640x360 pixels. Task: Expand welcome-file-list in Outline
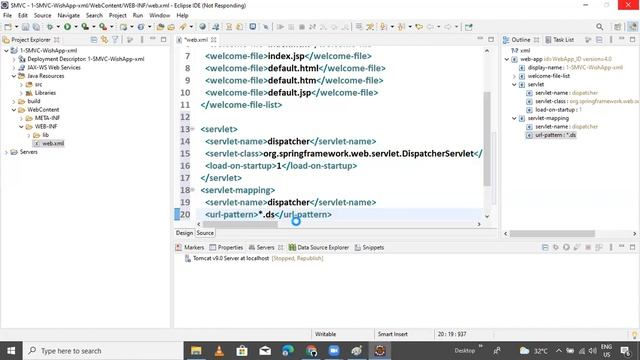tap(514, 76)
